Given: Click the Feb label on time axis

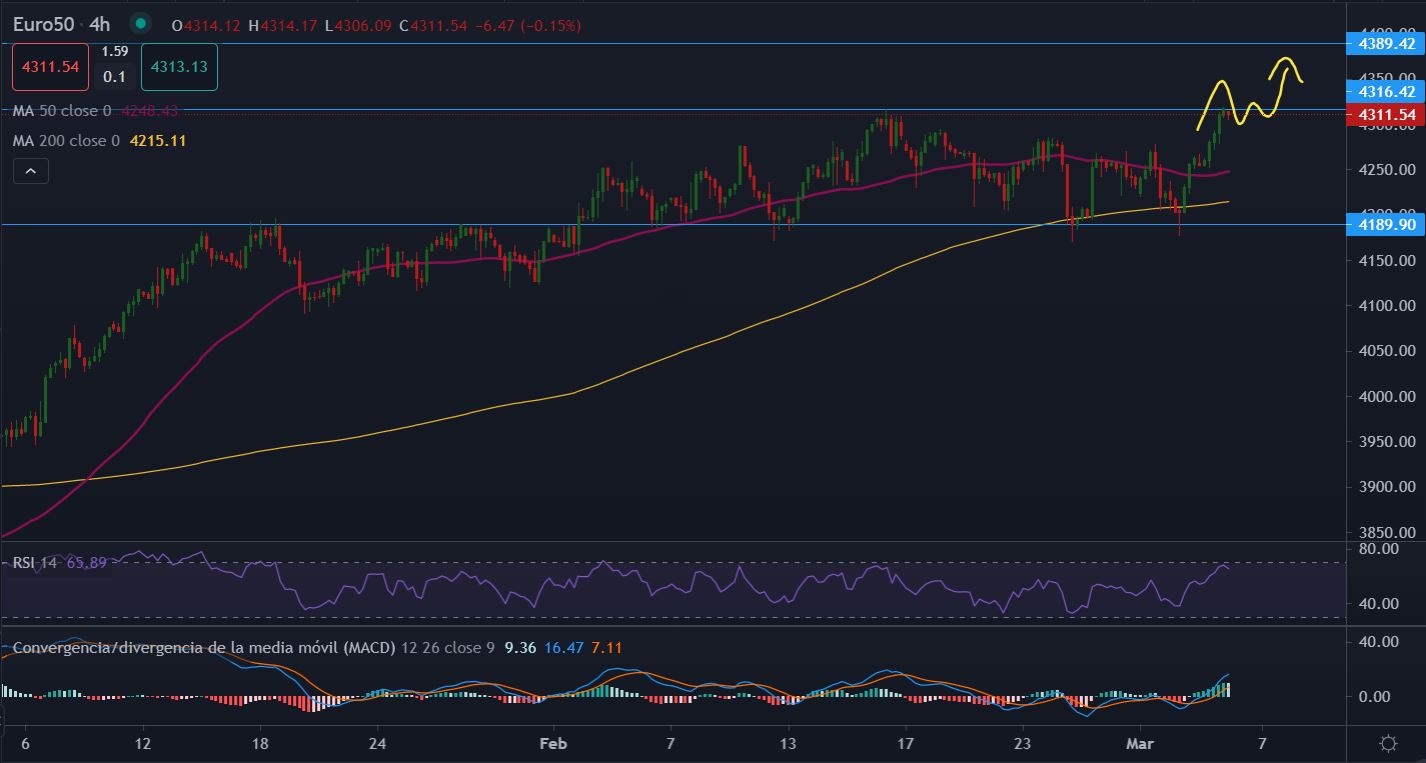Looking at the screenshot, I should (x=552, y=743).
